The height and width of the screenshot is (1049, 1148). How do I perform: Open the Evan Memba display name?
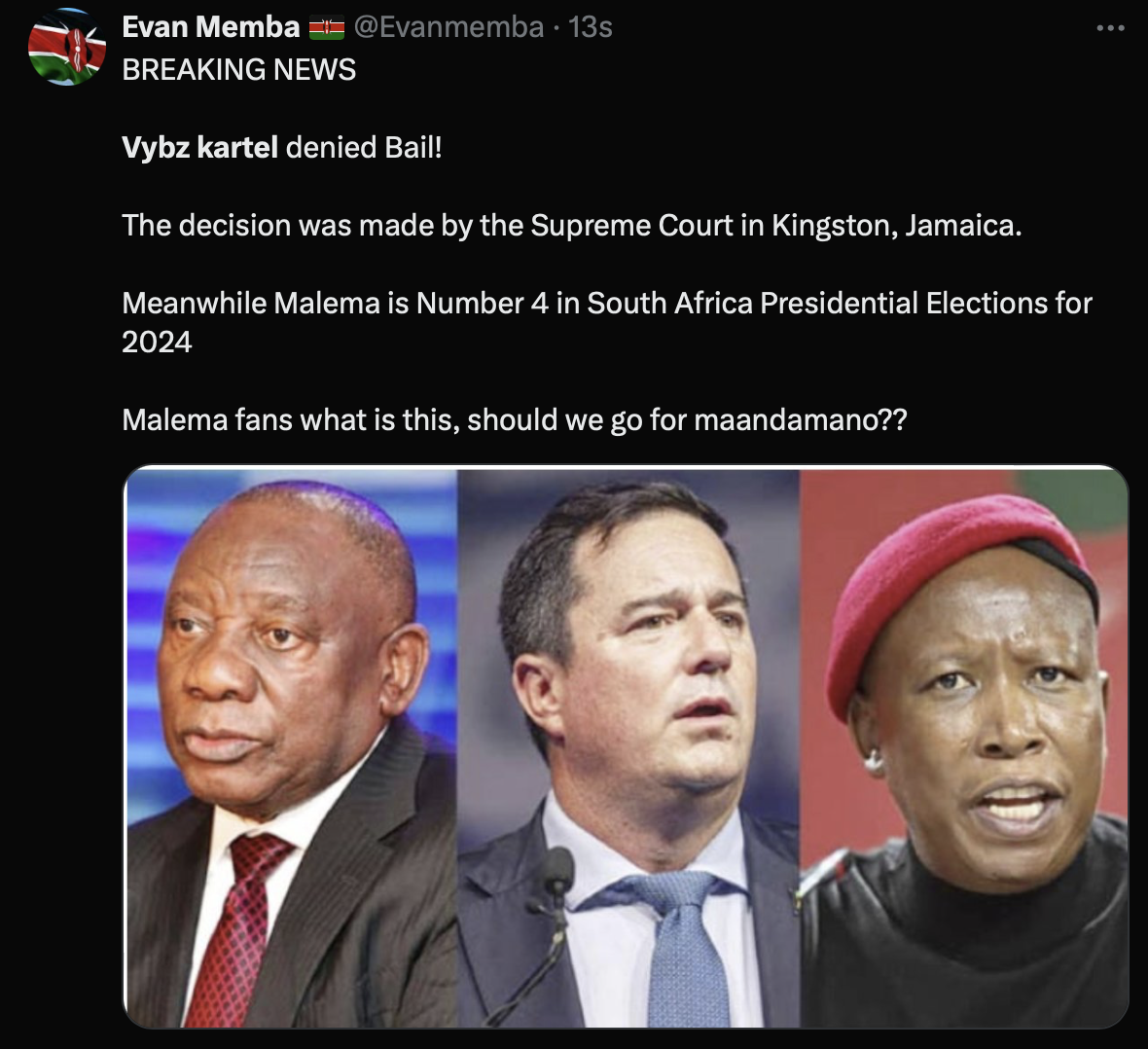tap(211, 27)
